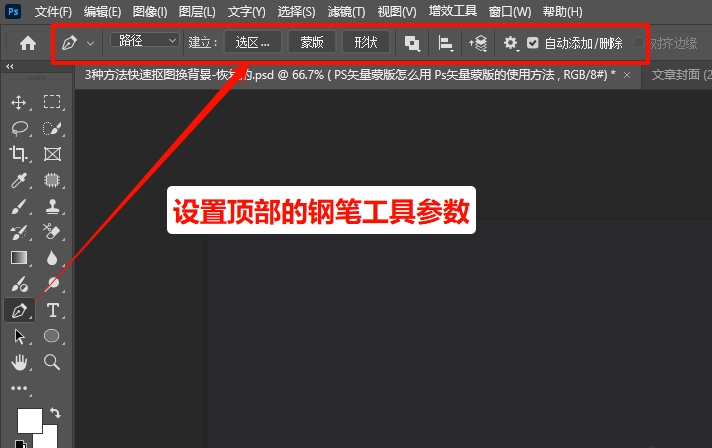Pick the Eyedropper tool
Viewport: 712px width, 448px height.
click(19, 180)
